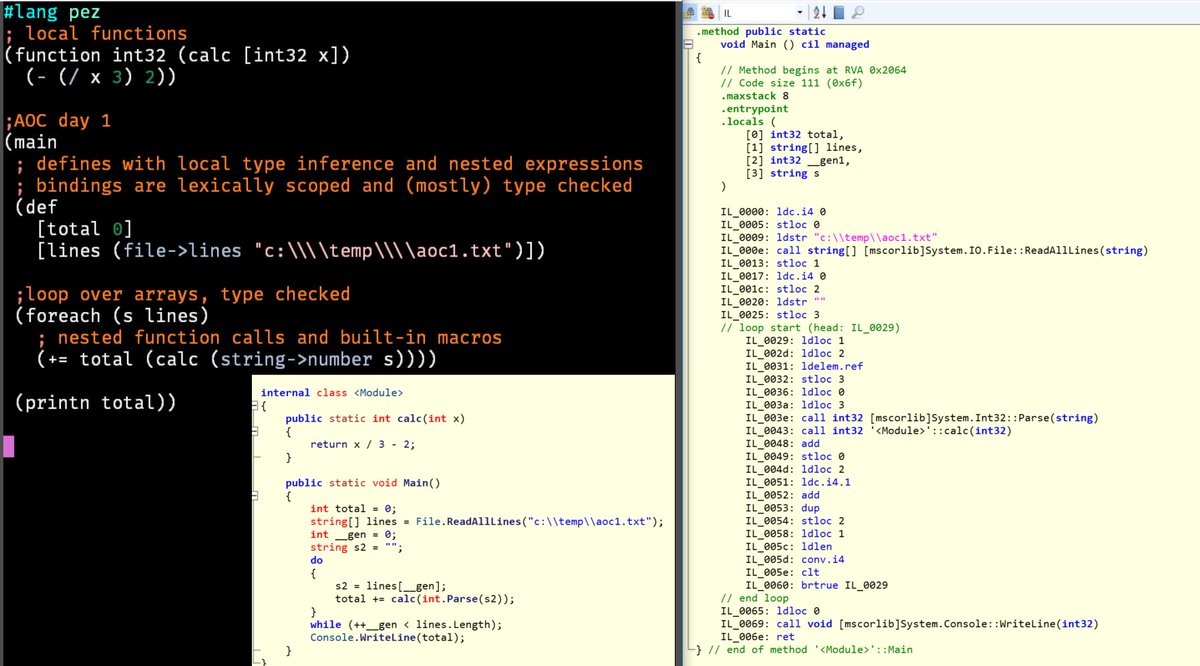Click the '(println total))' line

click(x=95, y=403)
